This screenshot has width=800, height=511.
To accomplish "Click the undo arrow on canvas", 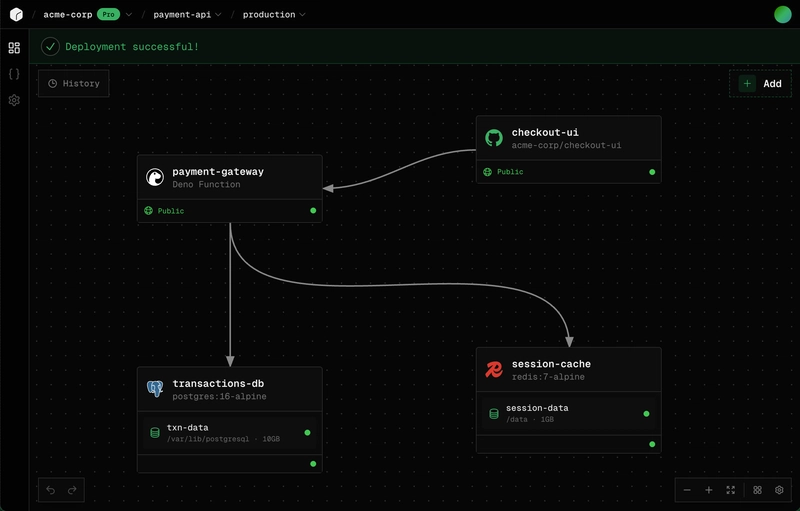I will (x=51, y=490).
